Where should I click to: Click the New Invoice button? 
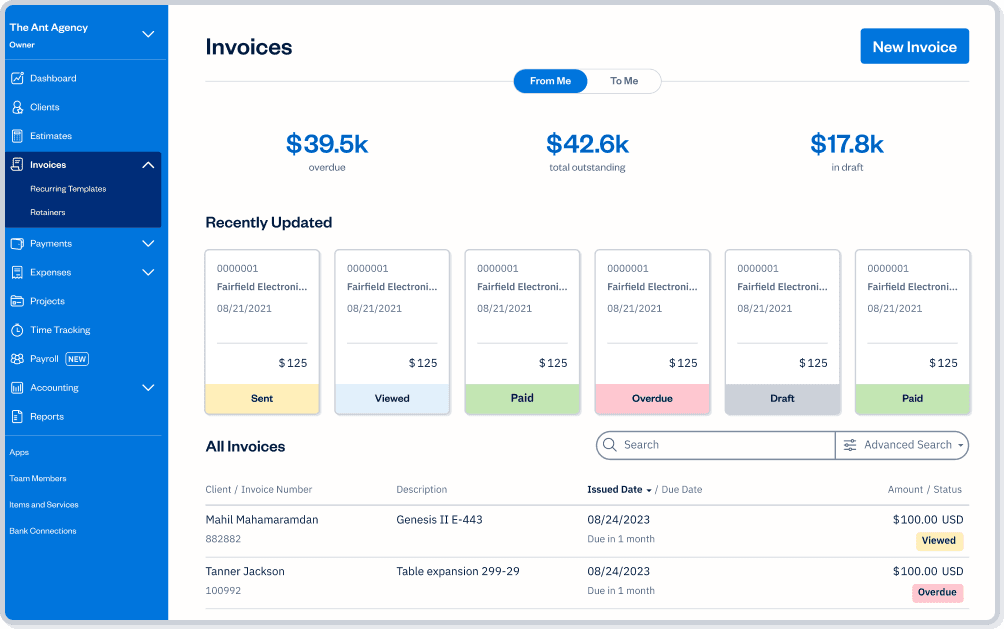click(x=914, y=47)
